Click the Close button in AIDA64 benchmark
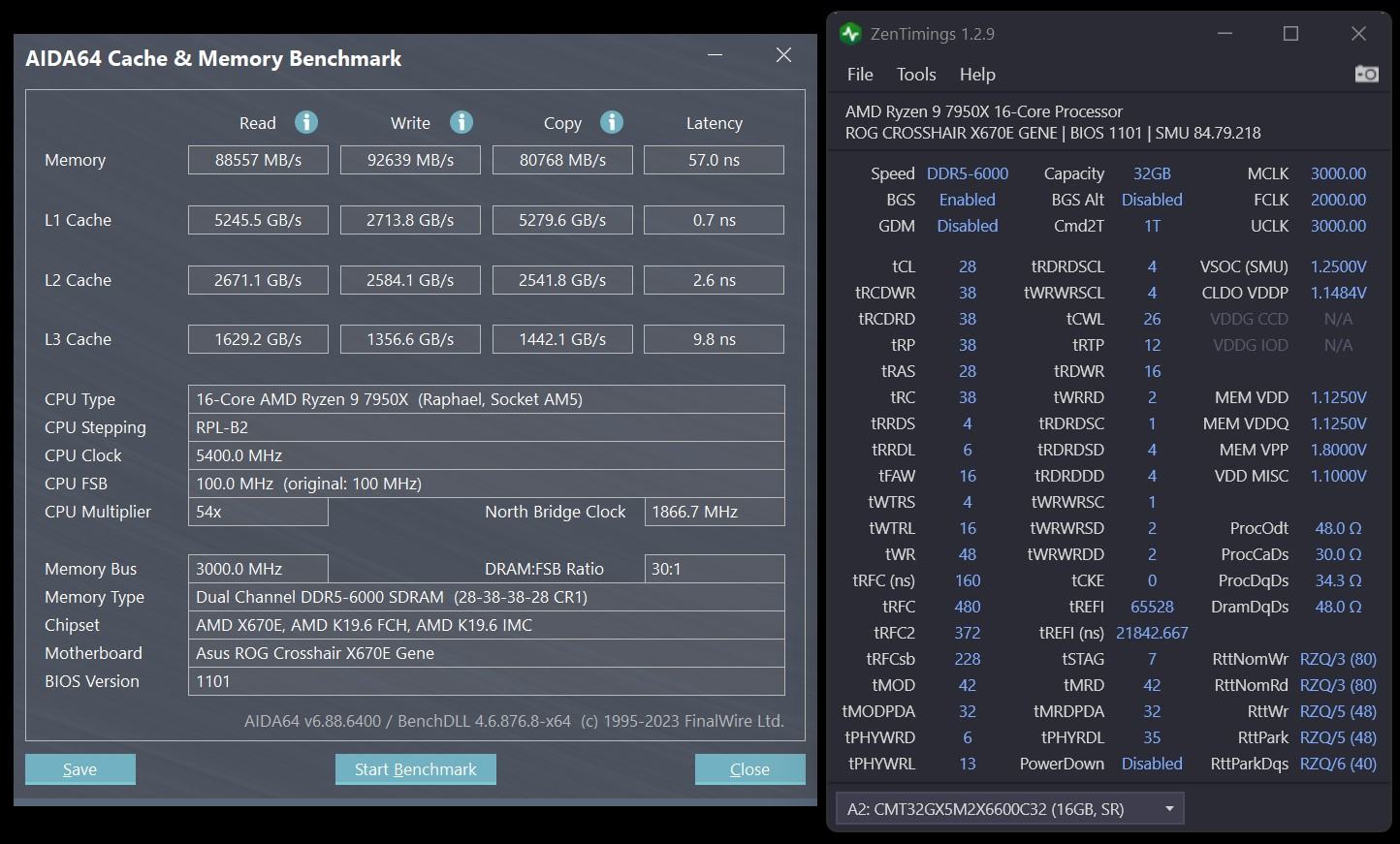Image resolution: width=1400 pixels, height=844 pixels. [x=749, y=769]
